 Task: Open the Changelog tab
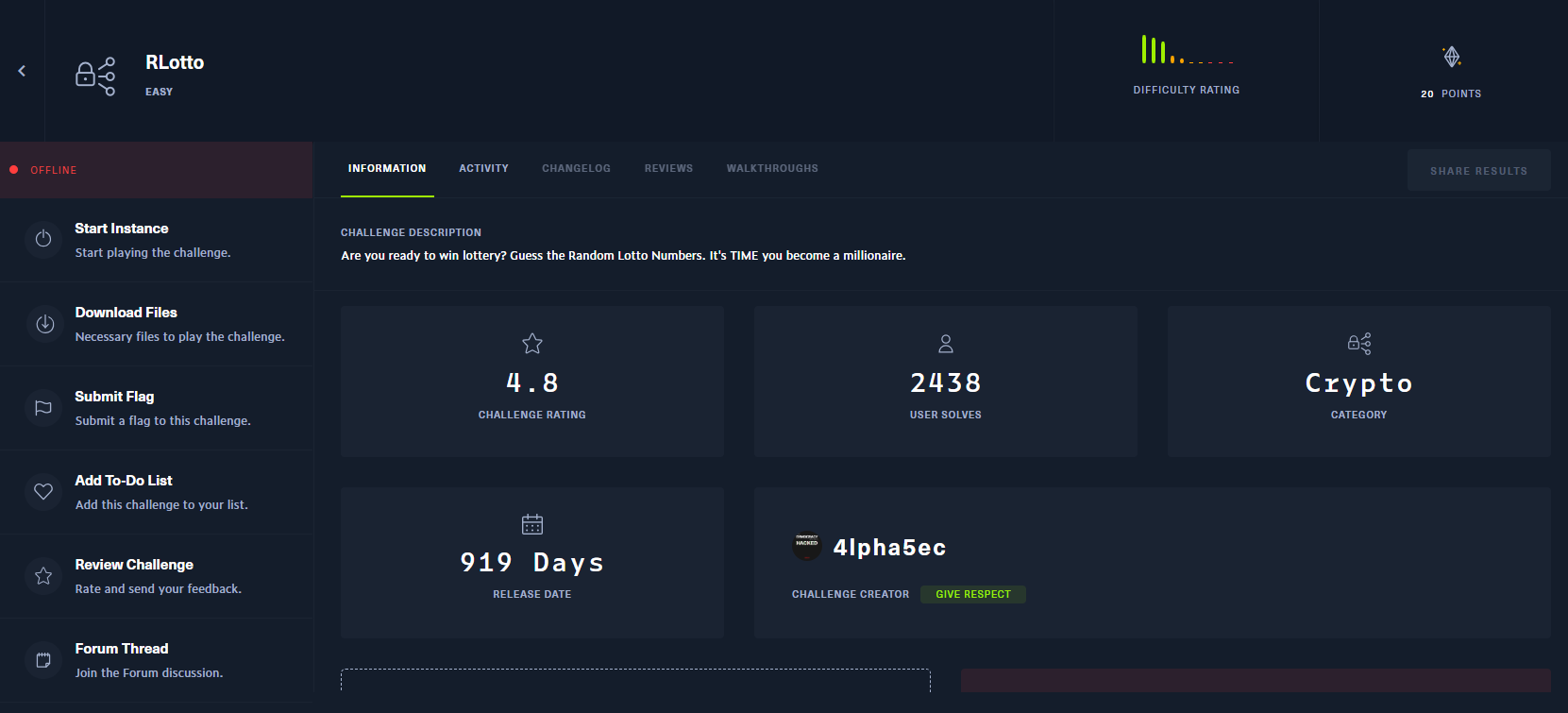[576, 168]
